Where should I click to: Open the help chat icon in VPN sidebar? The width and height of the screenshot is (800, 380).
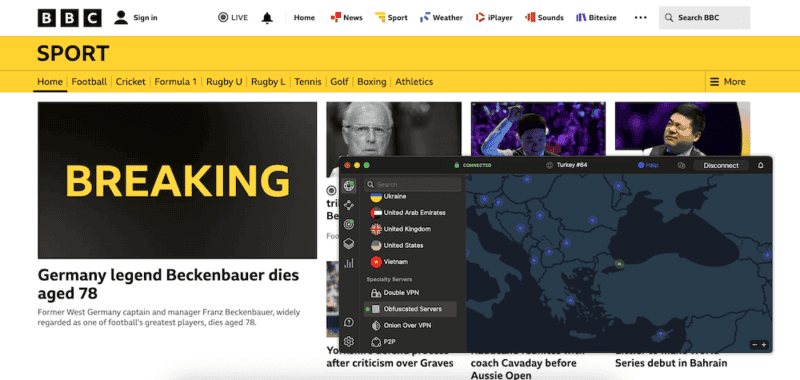coord(349,322)
